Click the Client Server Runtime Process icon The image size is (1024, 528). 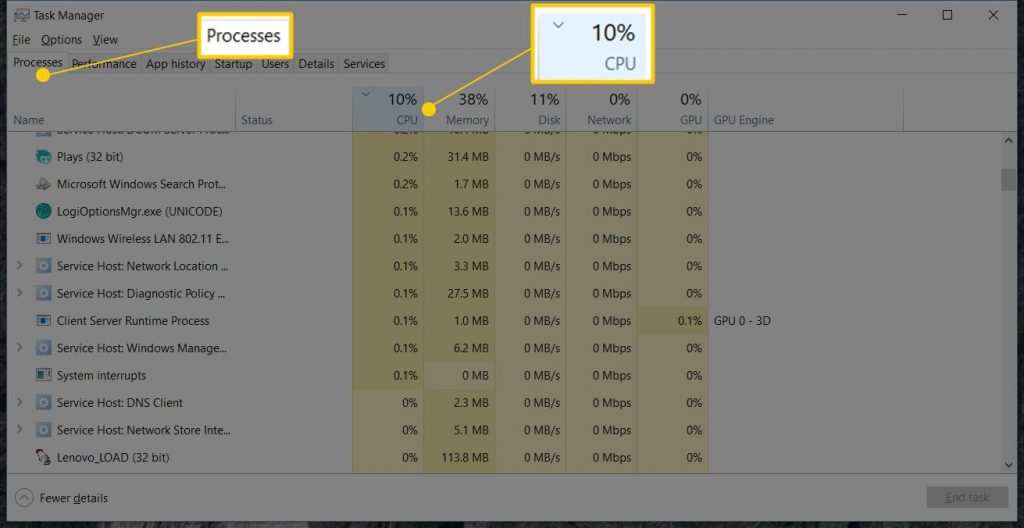[44, 321]
